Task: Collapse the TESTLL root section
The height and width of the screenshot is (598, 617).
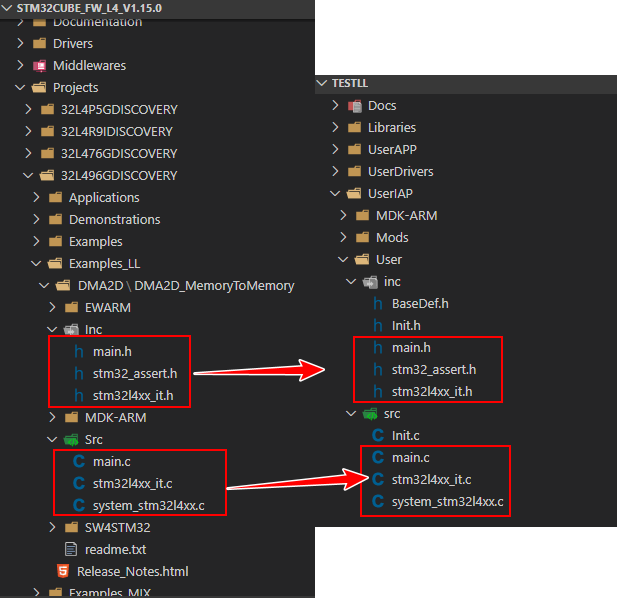Action: click(x=322, y=83)
